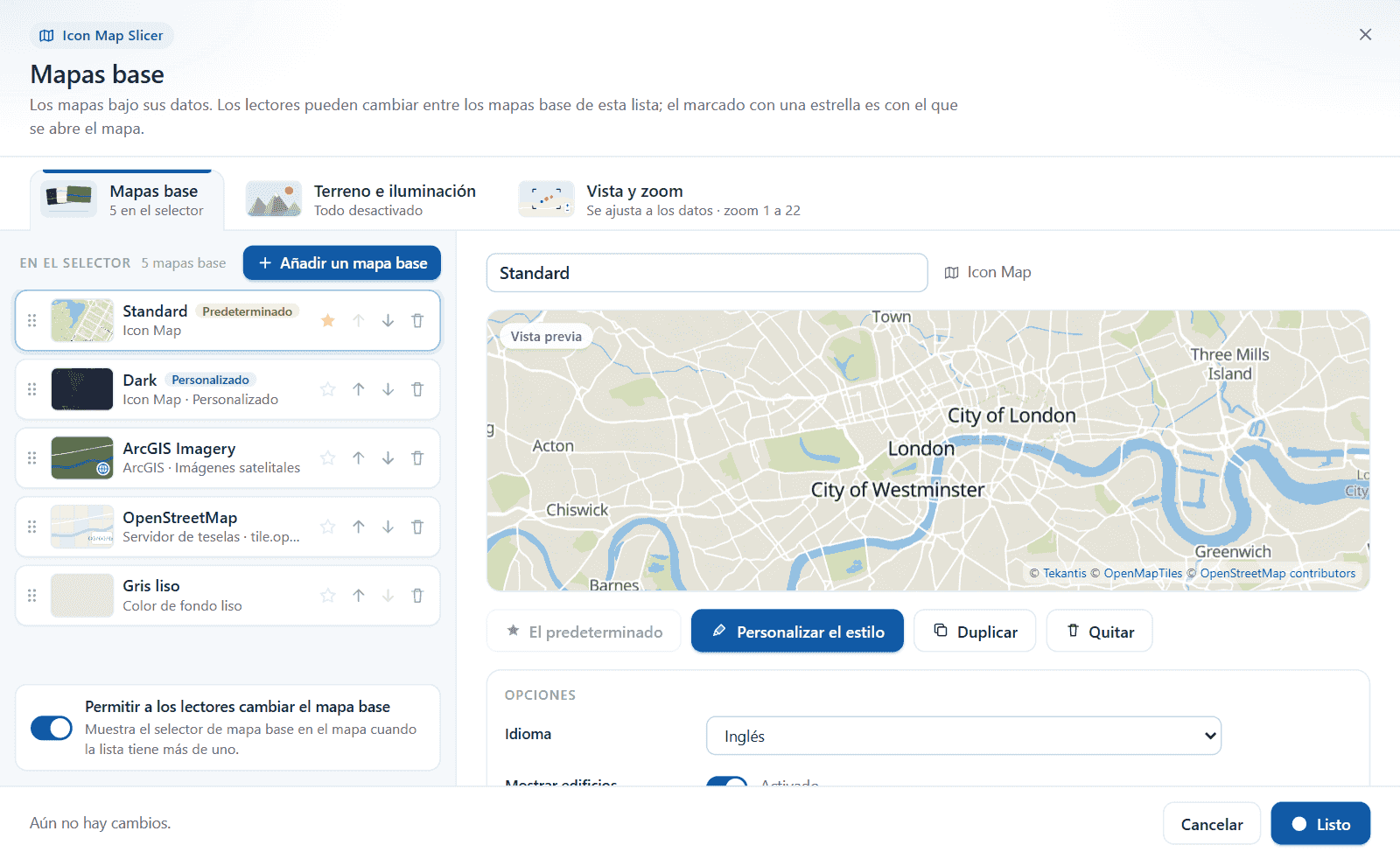This screenshot has width=1400, height=859.
Task: Select the OpenStreetMap thumbnail
Action: point(82,527)
